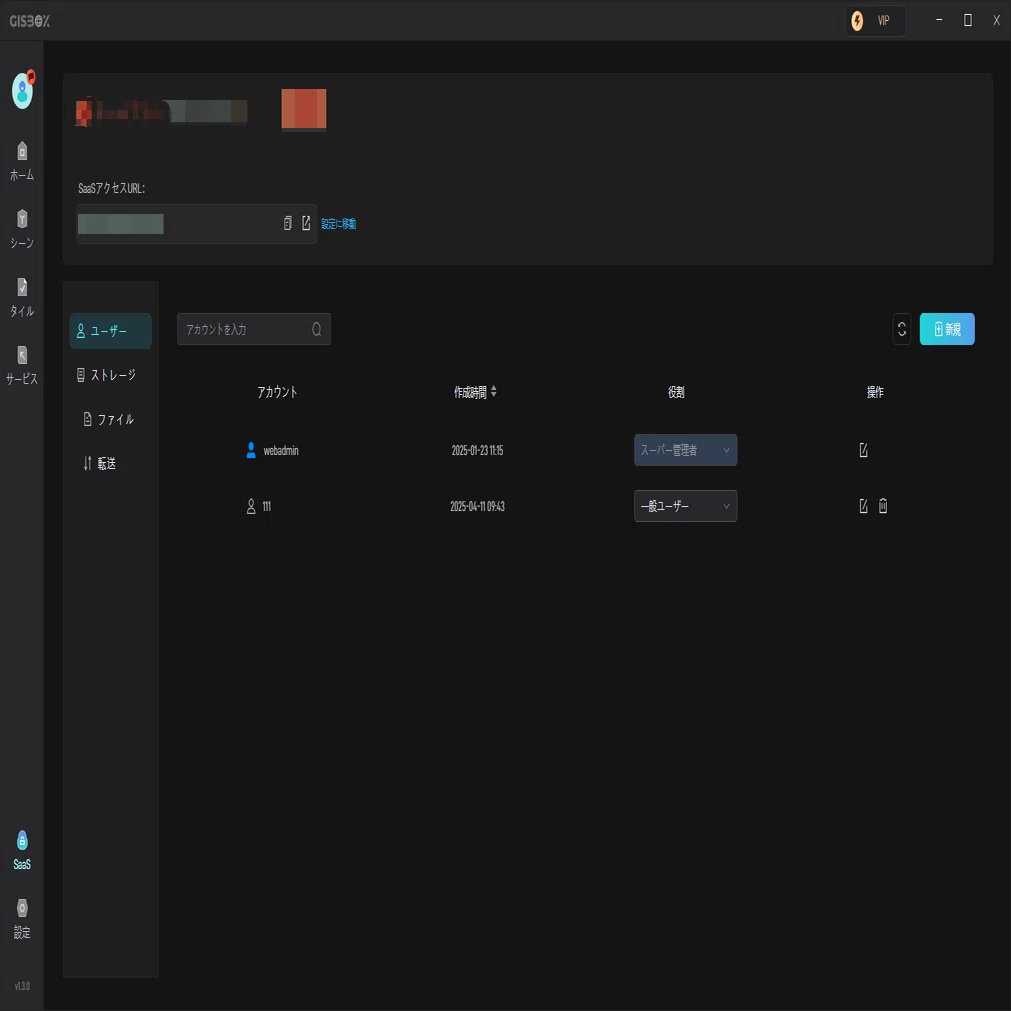Refresh the user account list
The image size is (1011, 1011).
coord(901,329)
